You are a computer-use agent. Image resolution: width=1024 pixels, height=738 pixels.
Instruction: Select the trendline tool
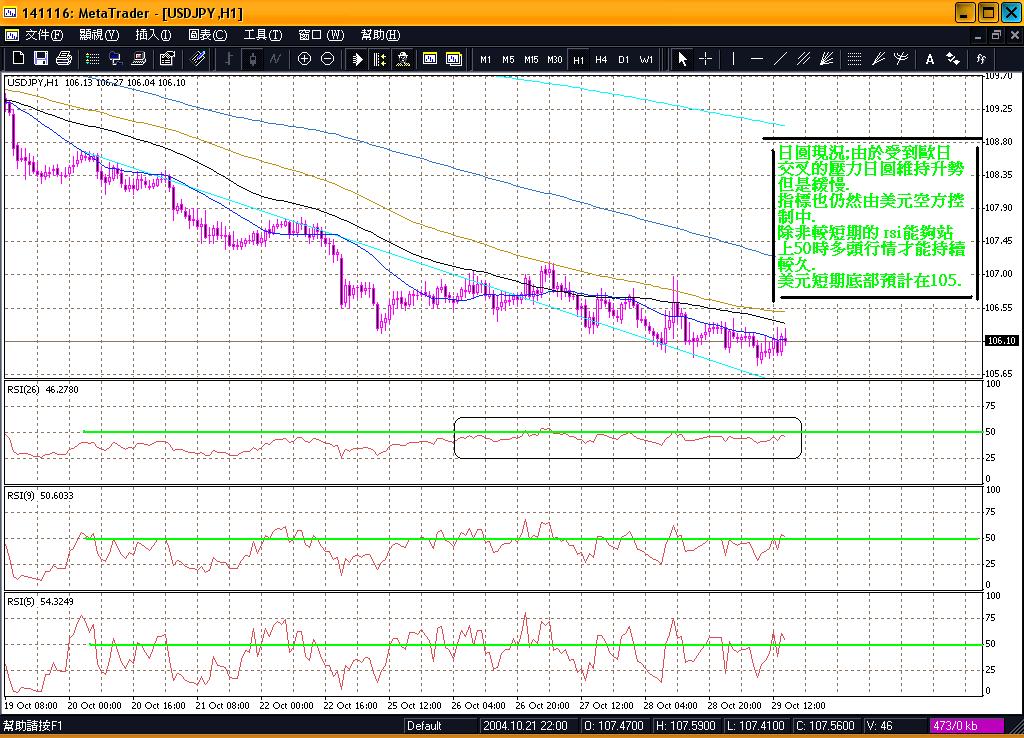[x=780, y=59]
